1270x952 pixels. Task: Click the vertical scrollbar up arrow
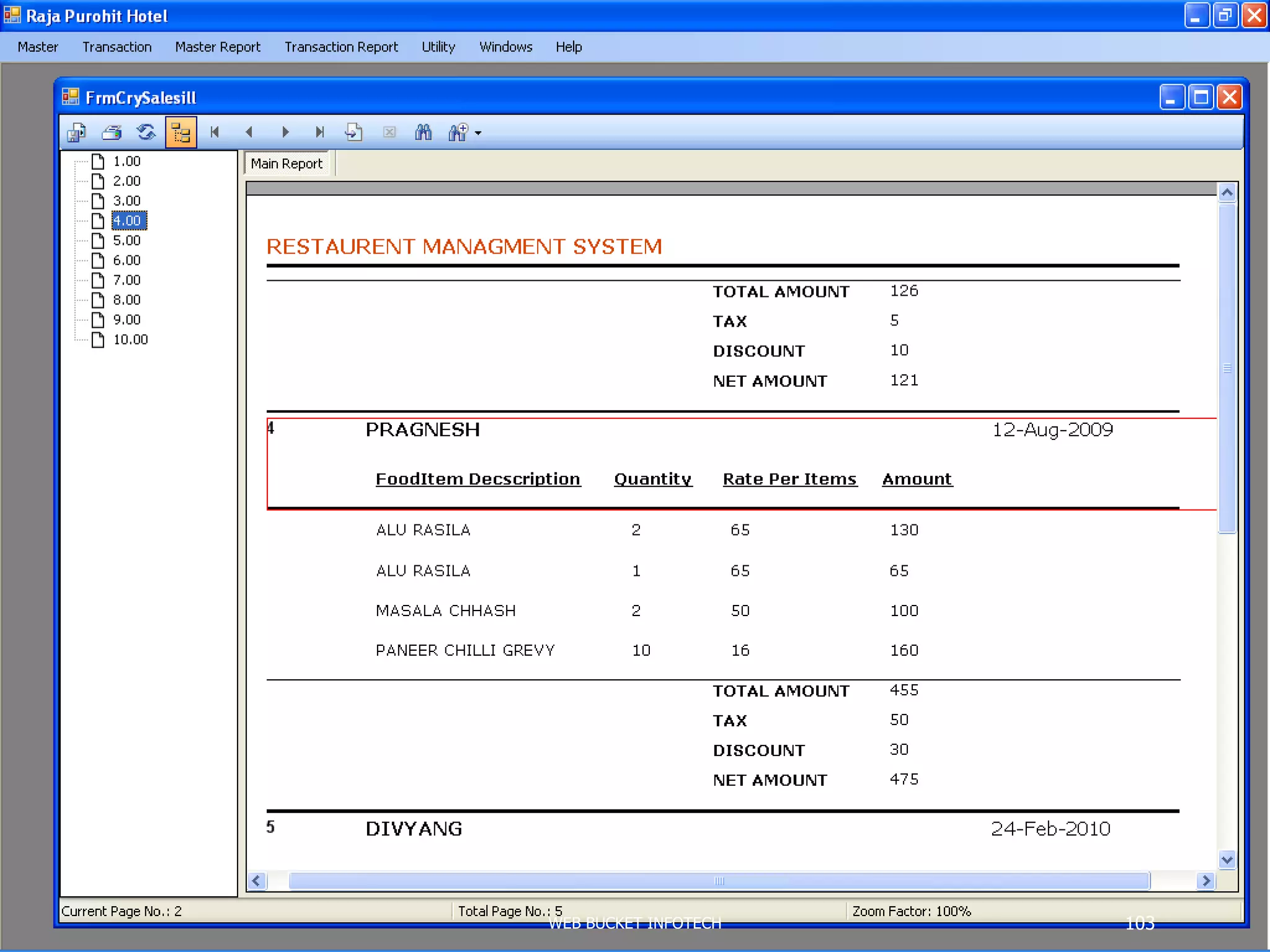[x=1227, y=193]
